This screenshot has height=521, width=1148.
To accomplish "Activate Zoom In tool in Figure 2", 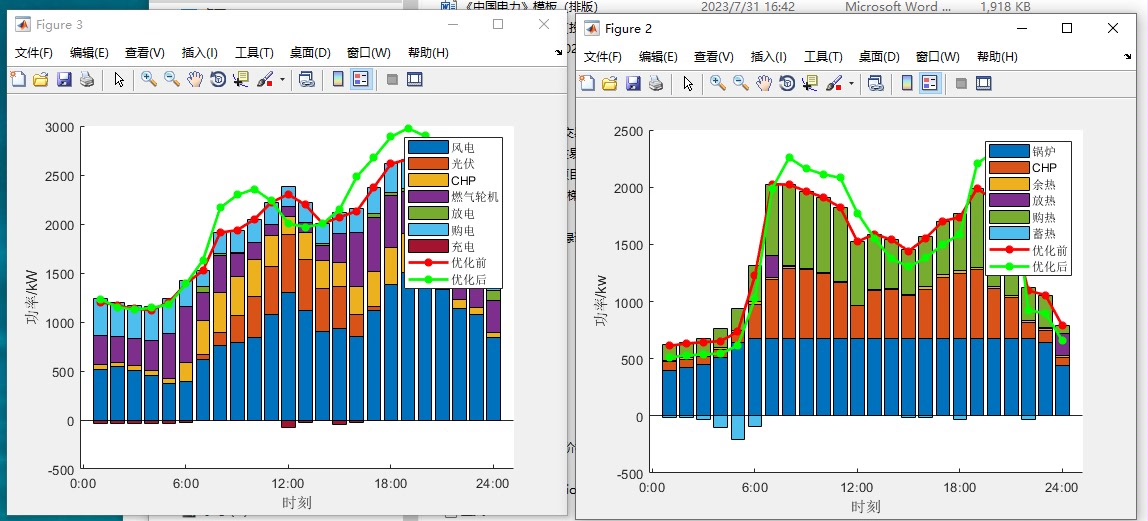I will [718, 83].
